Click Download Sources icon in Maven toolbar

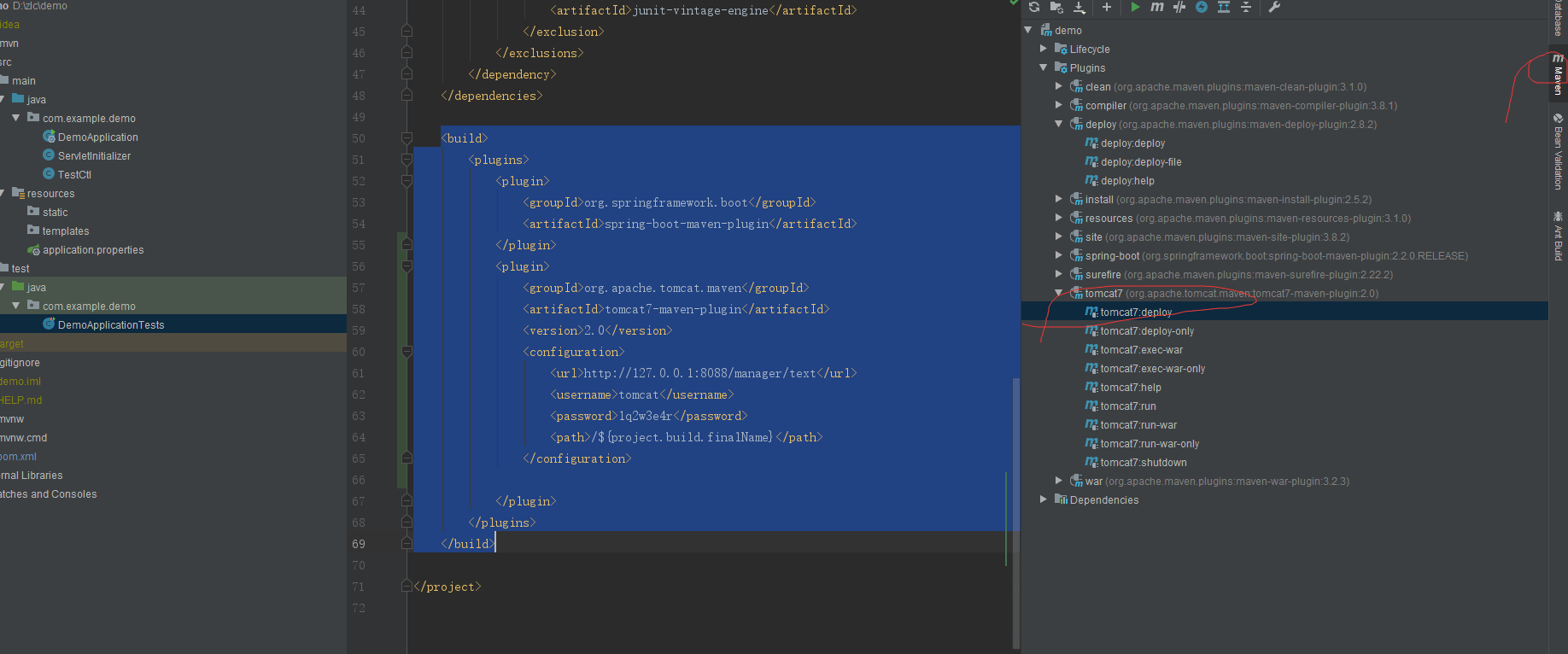[x=1079, y=8]
